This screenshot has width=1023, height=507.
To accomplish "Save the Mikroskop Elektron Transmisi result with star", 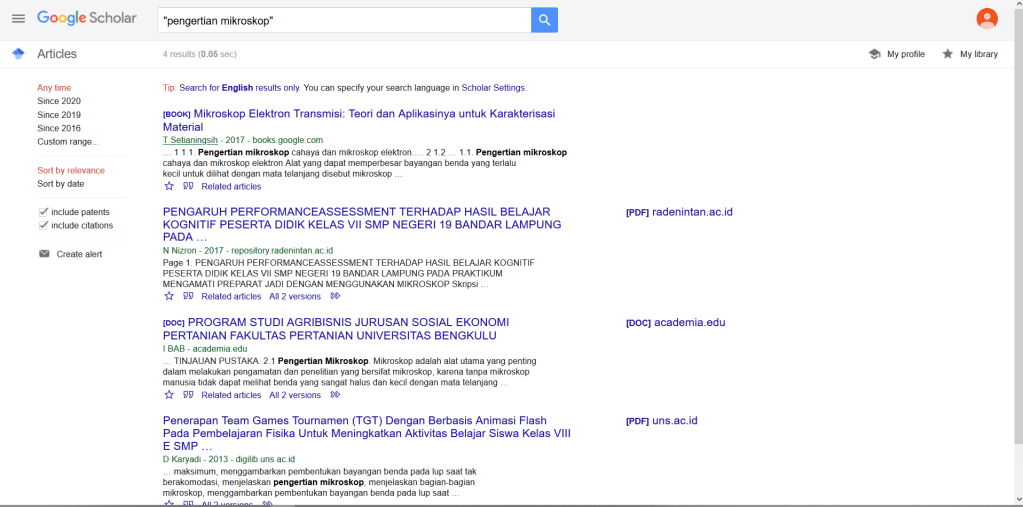I will (169, 186).
